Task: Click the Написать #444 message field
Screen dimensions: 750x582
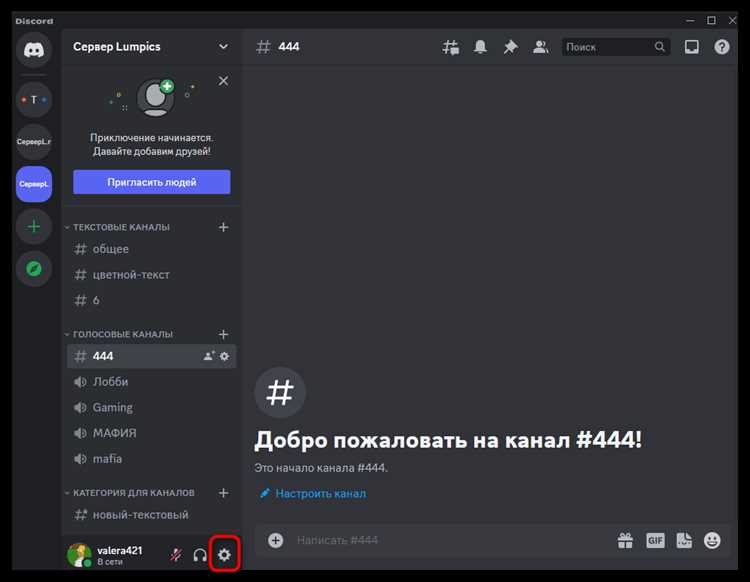Action: coord(450,540)
